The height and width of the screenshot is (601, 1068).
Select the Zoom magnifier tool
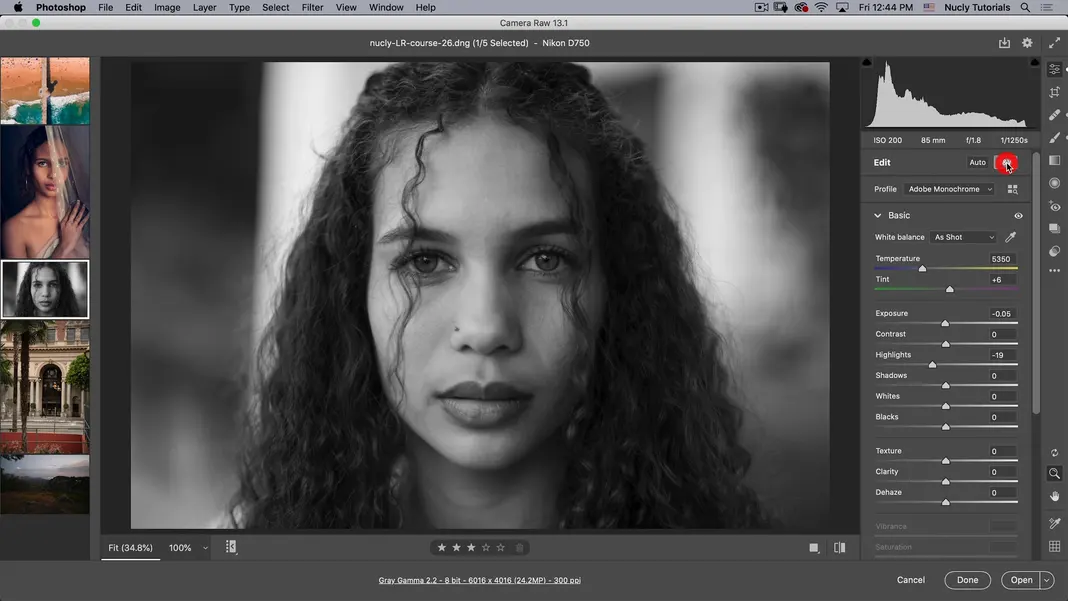1054,473
